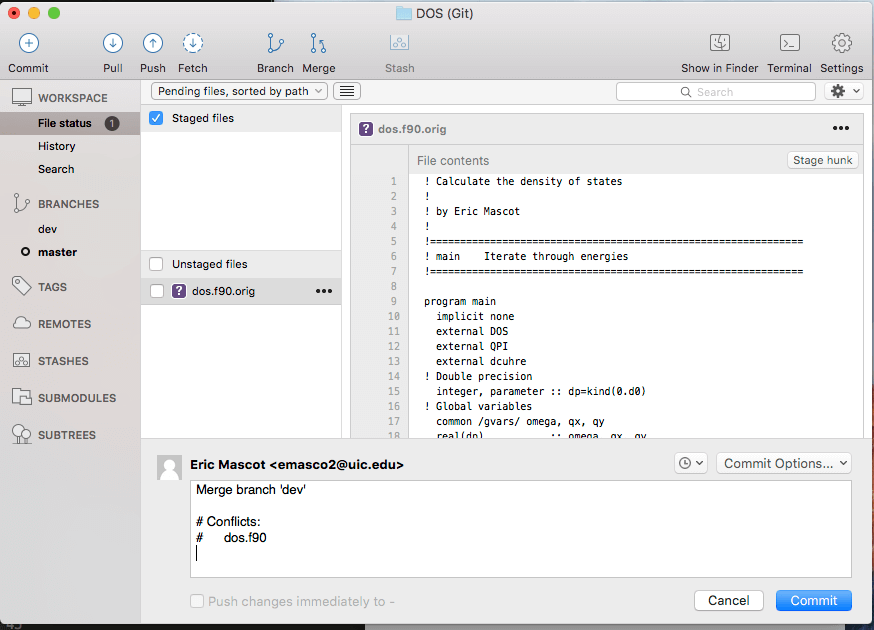Open actions menu for unstaged dos.f90.orig row
This screenshot has width=874, height=630.
click(x=324, y=291)
